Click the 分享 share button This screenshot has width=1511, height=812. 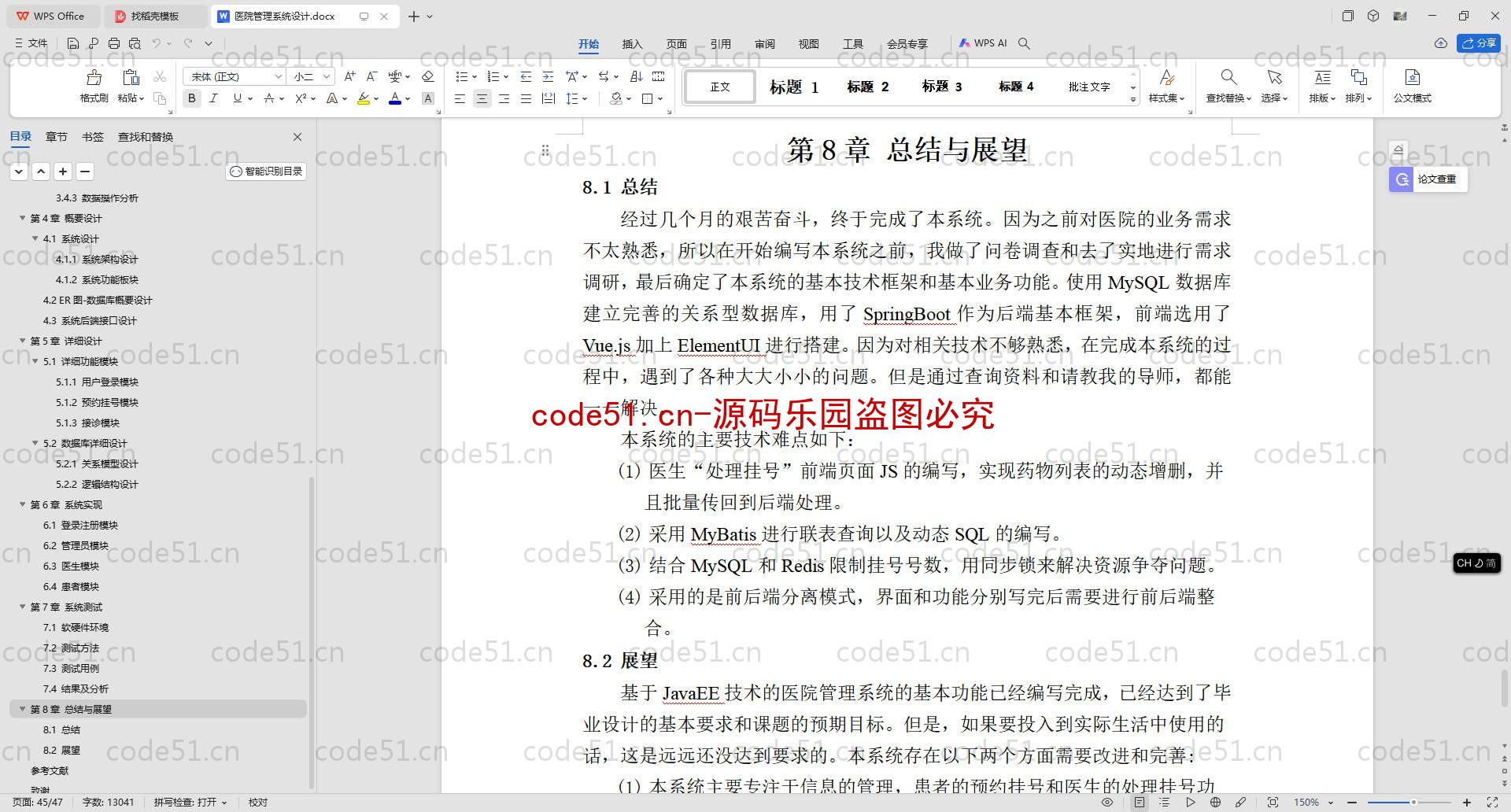pyautogui.click(x=1479, y=43)
